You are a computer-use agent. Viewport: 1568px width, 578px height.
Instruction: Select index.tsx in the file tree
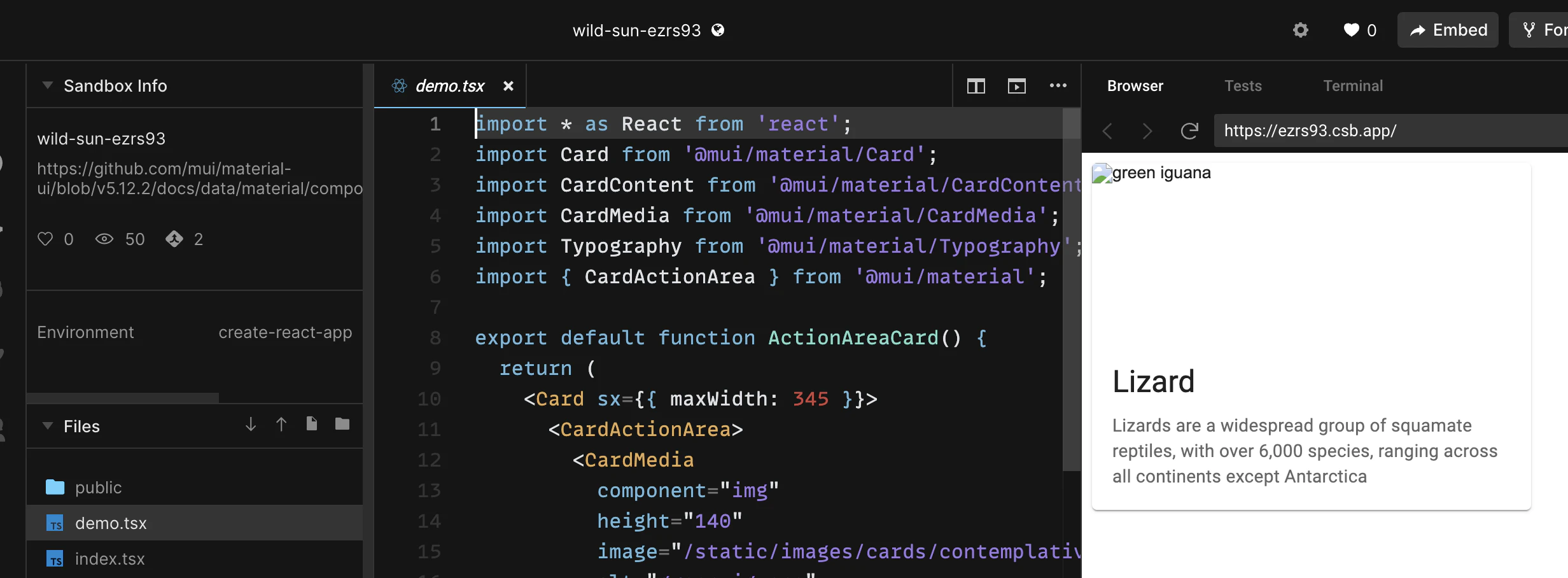click(195, 558)
